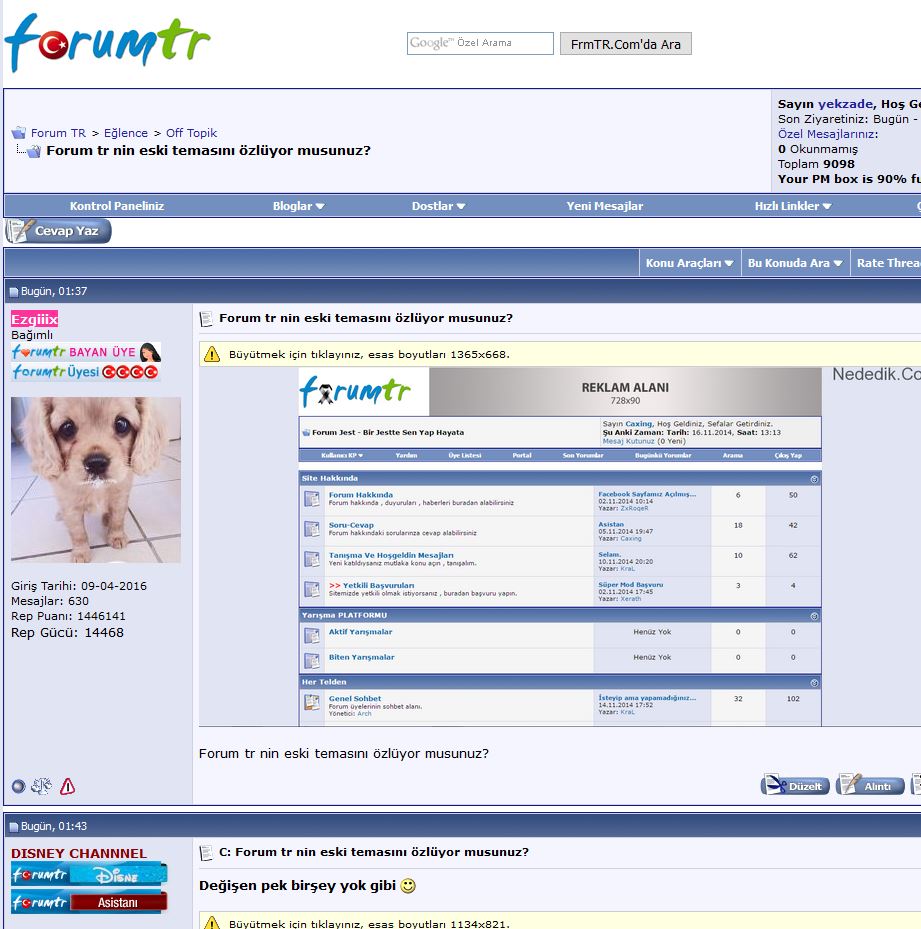Screen dimensions: 921x929
Task: Click the post icon beside Bugün, 01:43
Action: tap(14, 827)
